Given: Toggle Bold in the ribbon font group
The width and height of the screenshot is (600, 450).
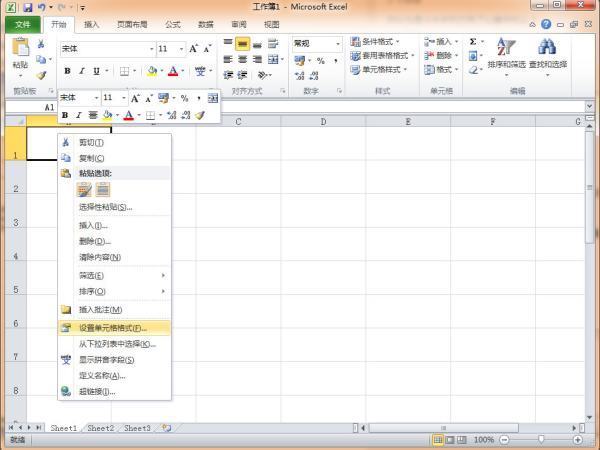Looking at the screenshot, I should point(68,71).
